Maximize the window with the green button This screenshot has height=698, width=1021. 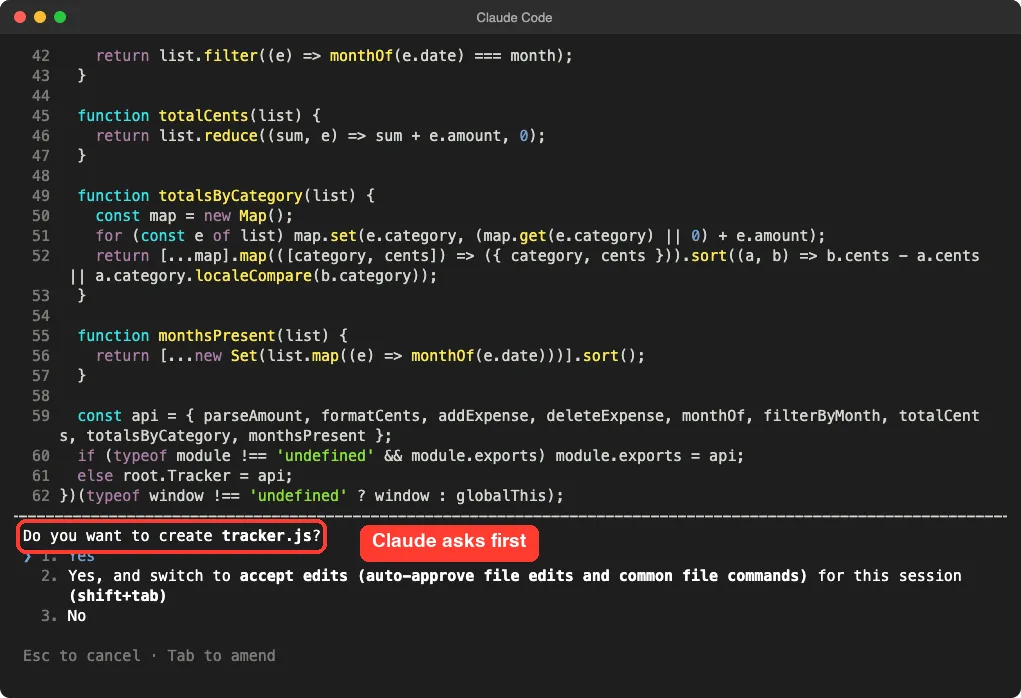[x=60, y=17]
